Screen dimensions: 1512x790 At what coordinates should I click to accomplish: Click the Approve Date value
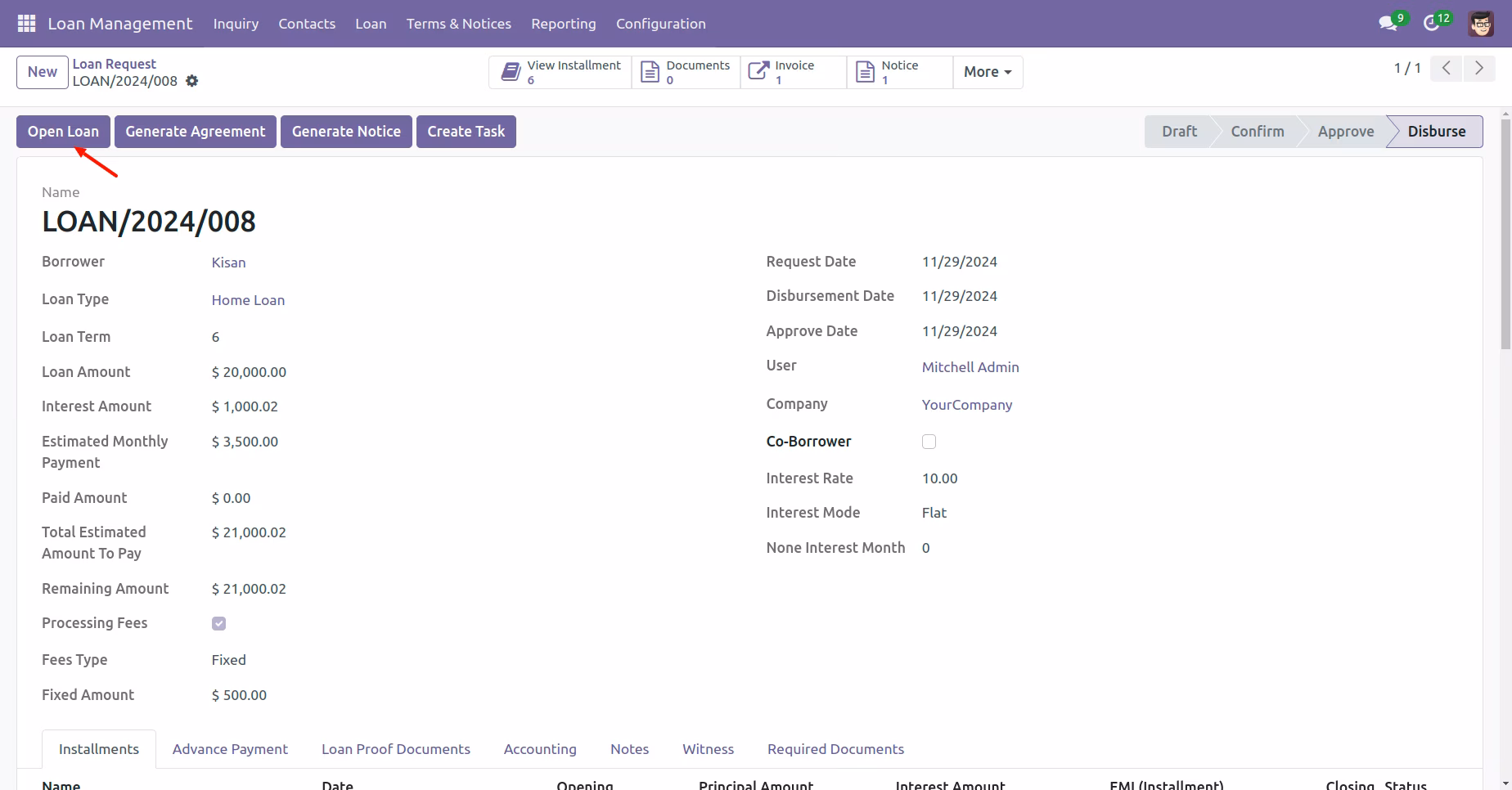point(960,331)
